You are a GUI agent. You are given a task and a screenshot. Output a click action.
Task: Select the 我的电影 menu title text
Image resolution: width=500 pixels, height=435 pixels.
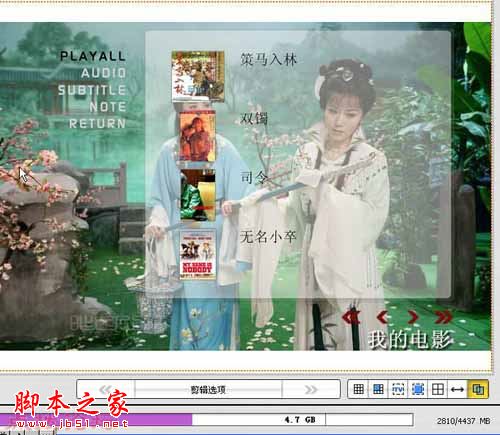pyautogui.click(x=410, y=339)
